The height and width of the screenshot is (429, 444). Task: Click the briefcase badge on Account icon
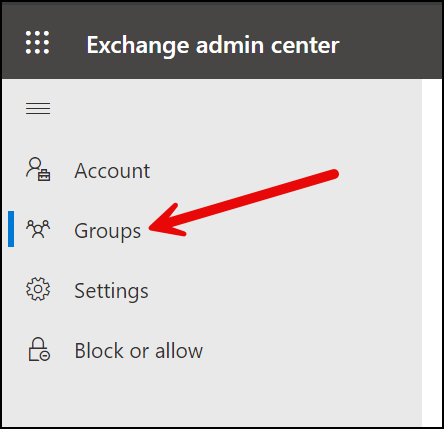click(x=44, y=175)
